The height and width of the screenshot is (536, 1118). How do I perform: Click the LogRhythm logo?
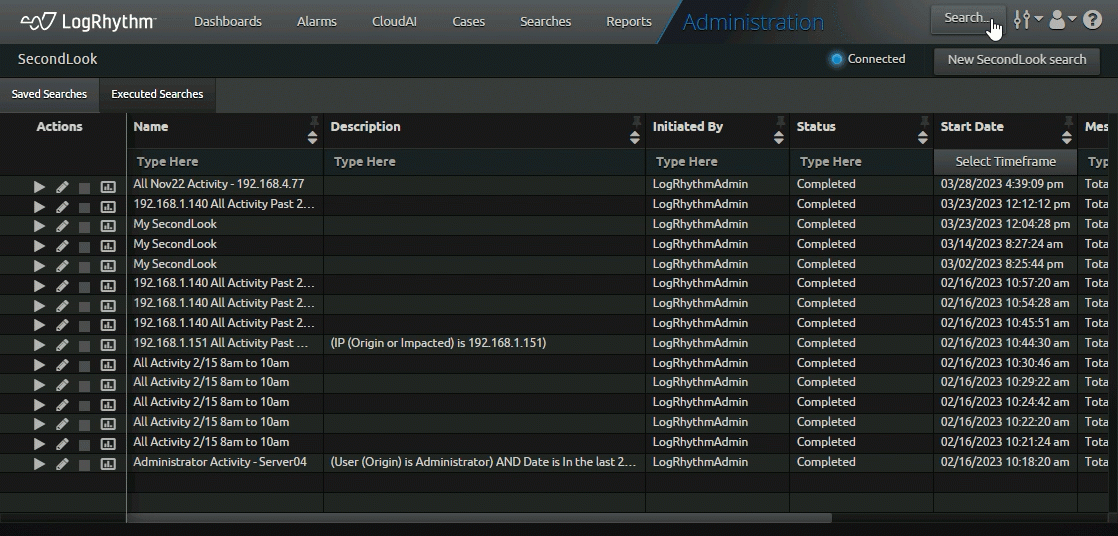pos(88,21)
